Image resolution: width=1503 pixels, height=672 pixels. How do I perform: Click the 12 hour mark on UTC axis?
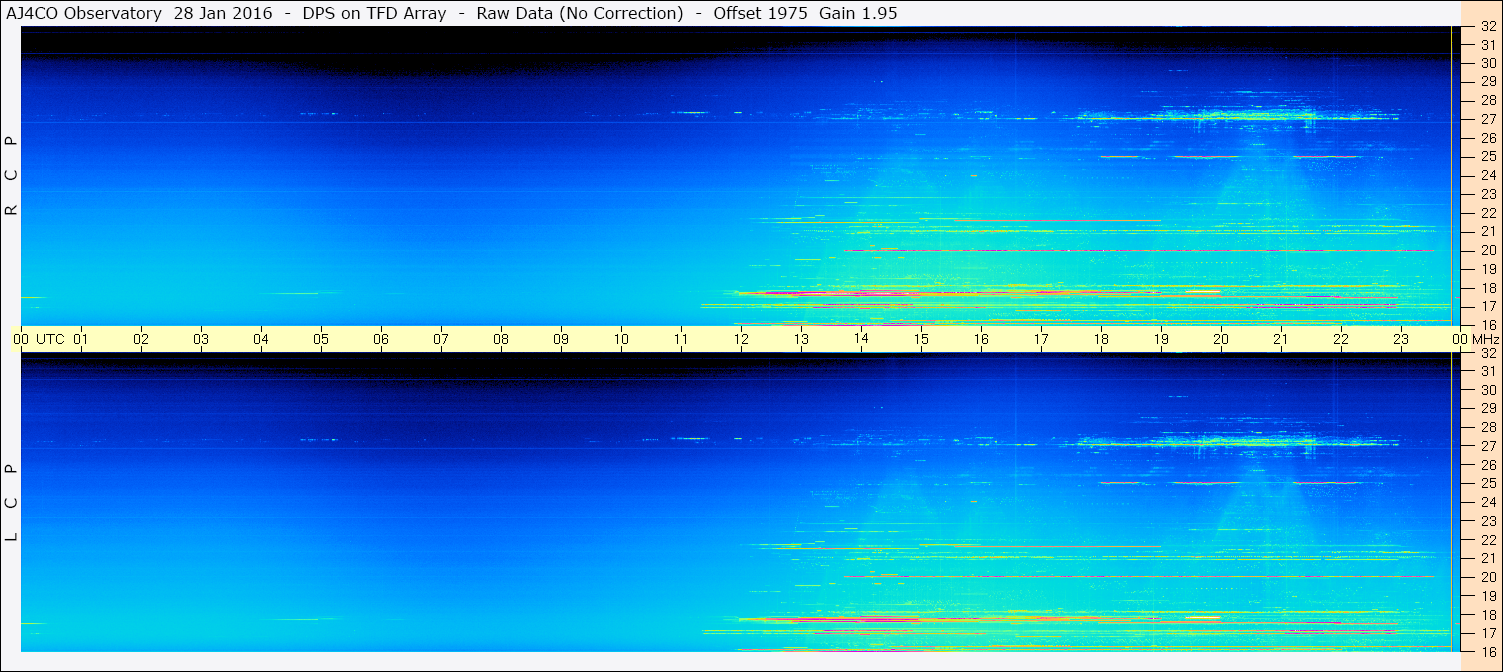coord(741,339)
